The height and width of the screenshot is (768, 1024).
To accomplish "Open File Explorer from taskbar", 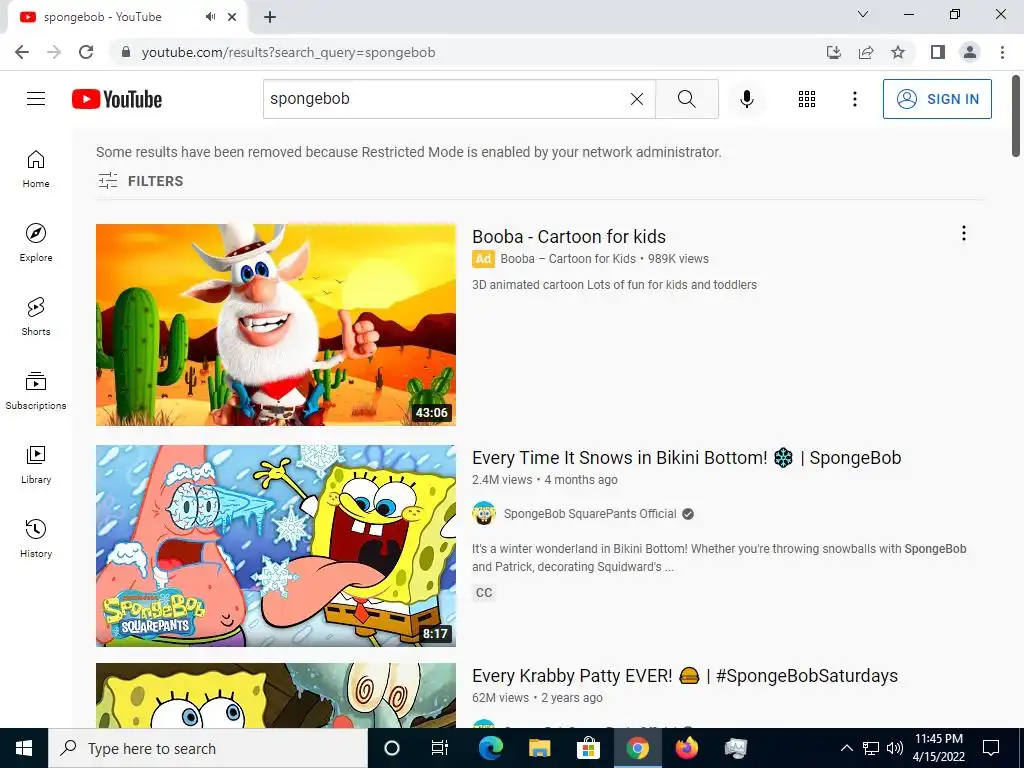I will (x=539, y=748).
